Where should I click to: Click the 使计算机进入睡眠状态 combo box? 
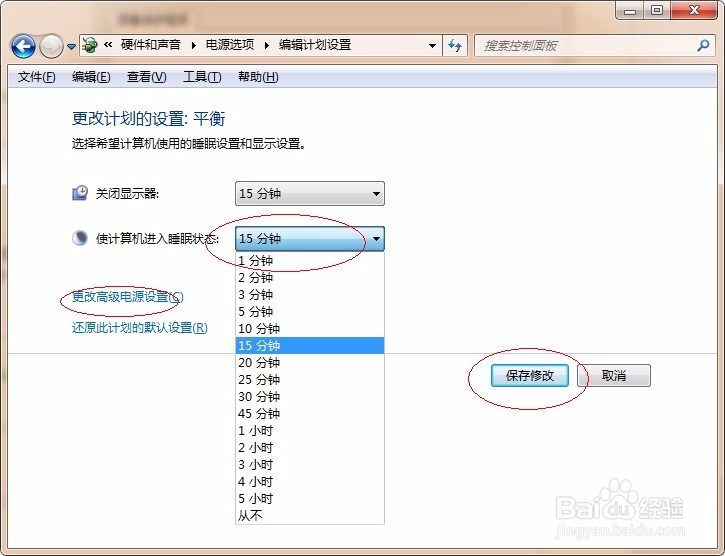310,239
